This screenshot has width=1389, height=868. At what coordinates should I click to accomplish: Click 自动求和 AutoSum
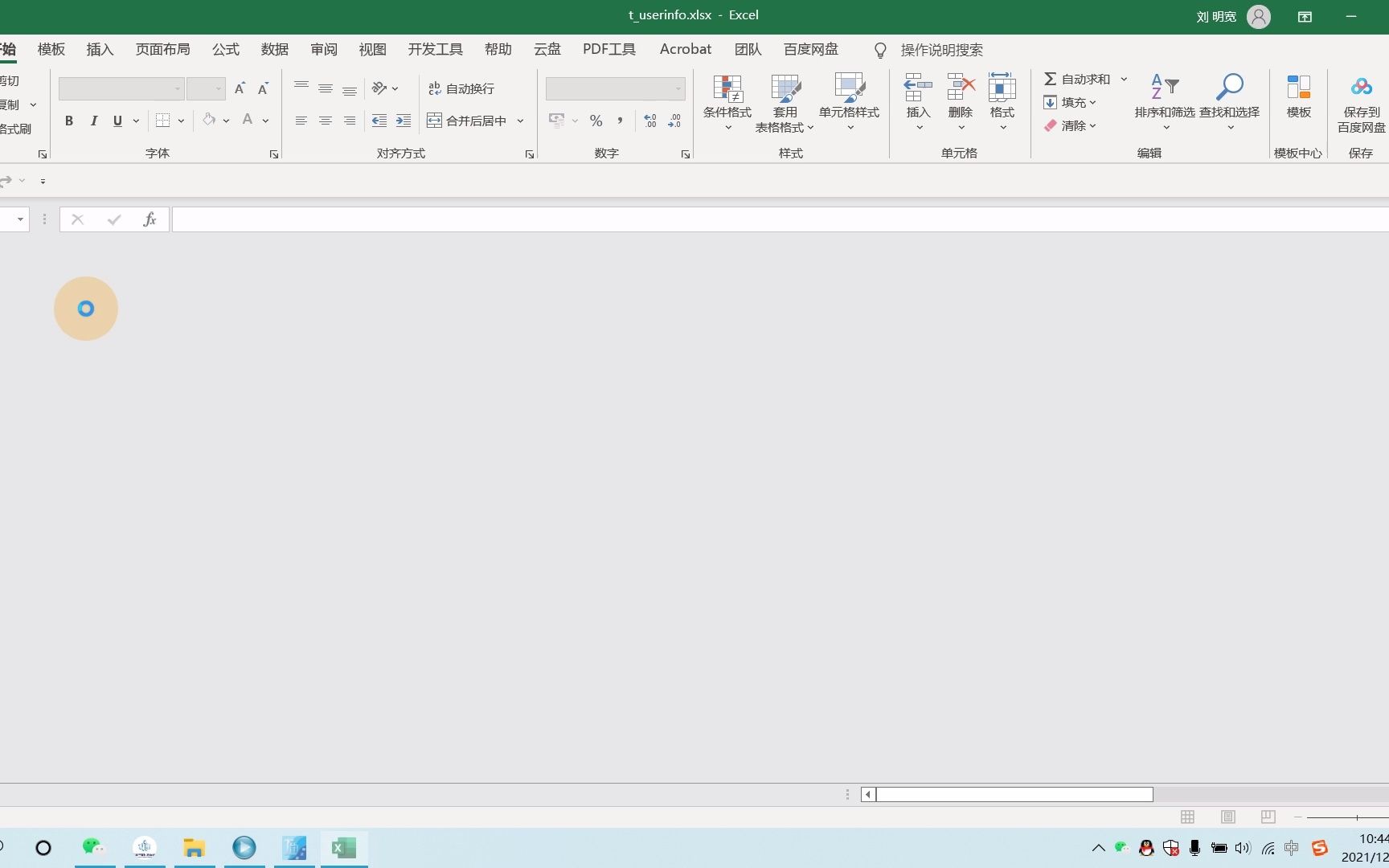(1077, 79)
